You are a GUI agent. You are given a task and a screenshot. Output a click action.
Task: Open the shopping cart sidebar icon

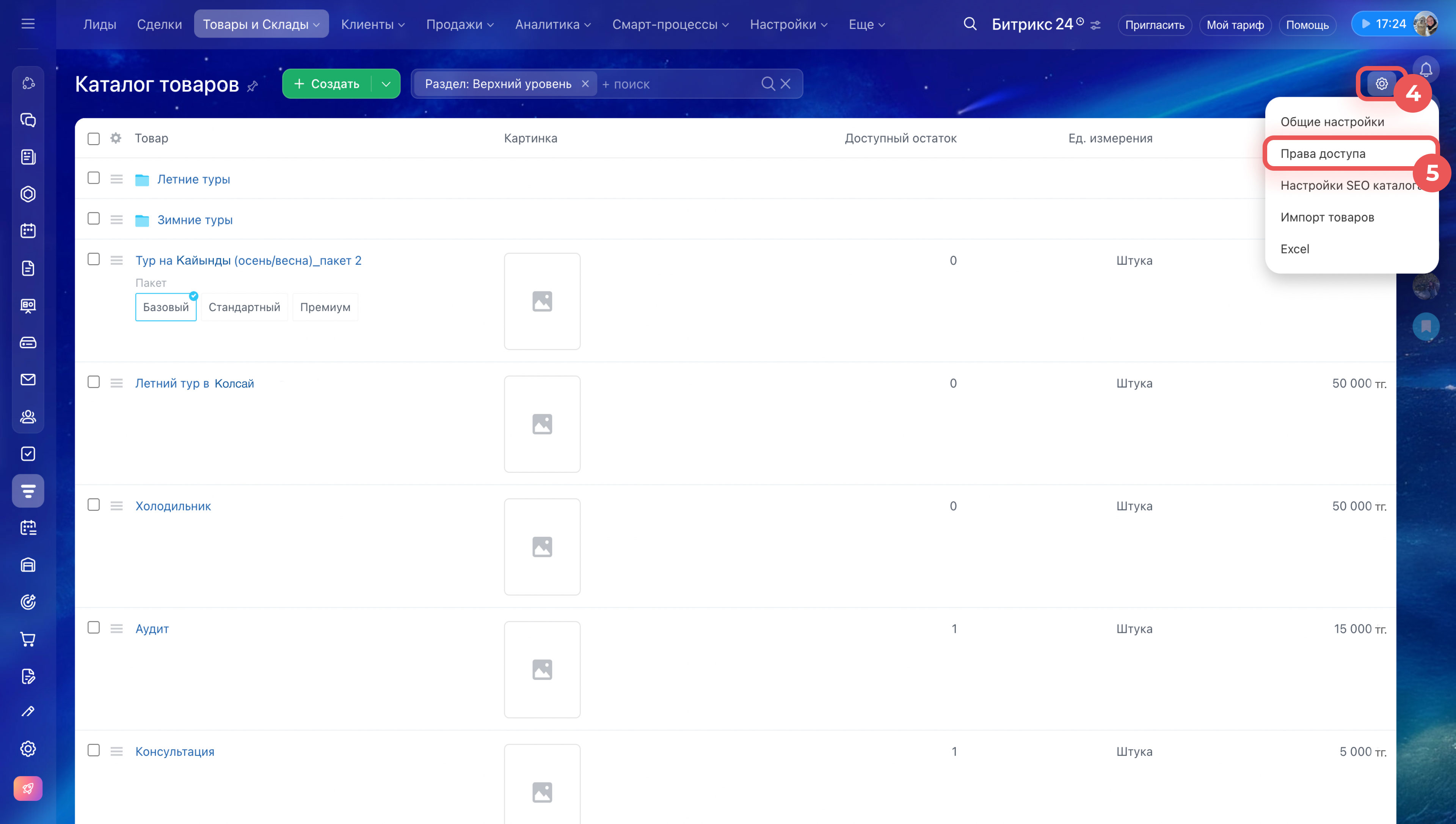pos(28,639)
